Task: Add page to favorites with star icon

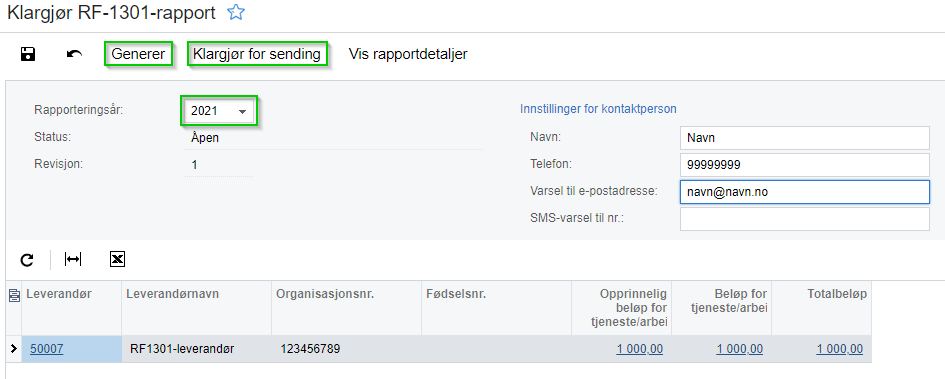Action: point(236,13)
